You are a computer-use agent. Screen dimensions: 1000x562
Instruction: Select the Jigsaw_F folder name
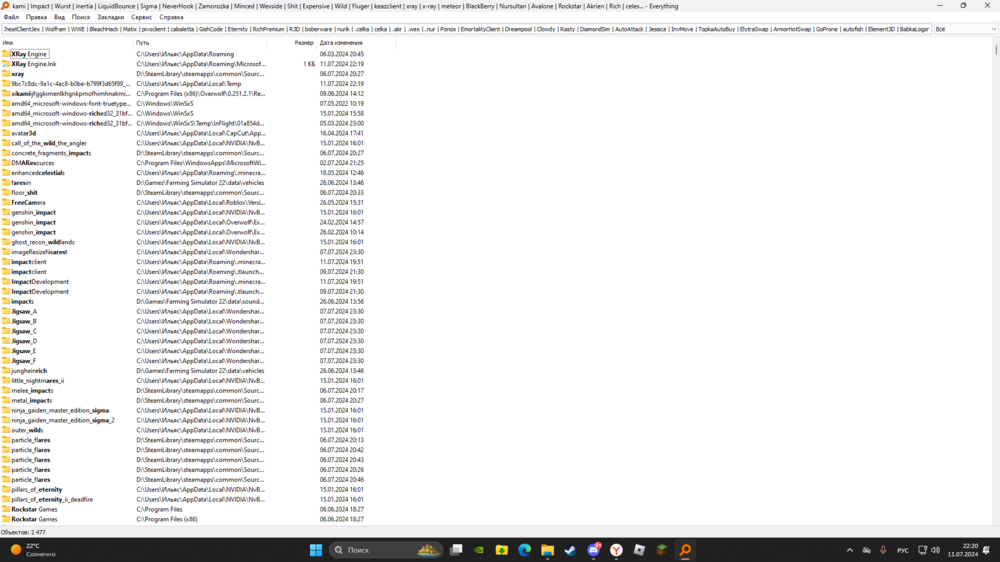tap(24, 361)
